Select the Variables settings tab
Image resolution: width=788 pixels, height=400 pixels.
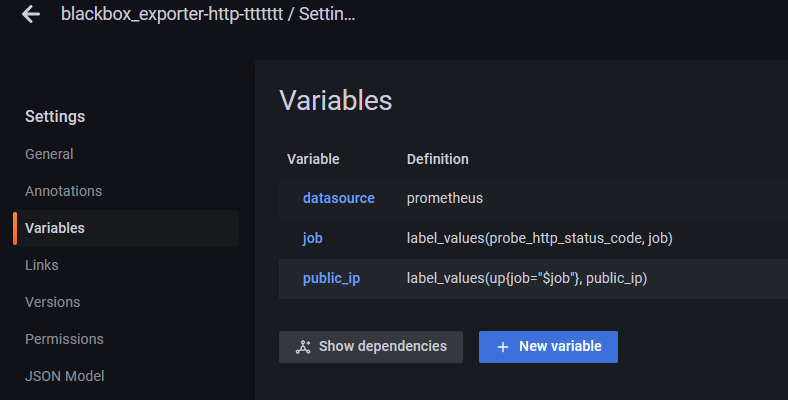click(54, 228)
